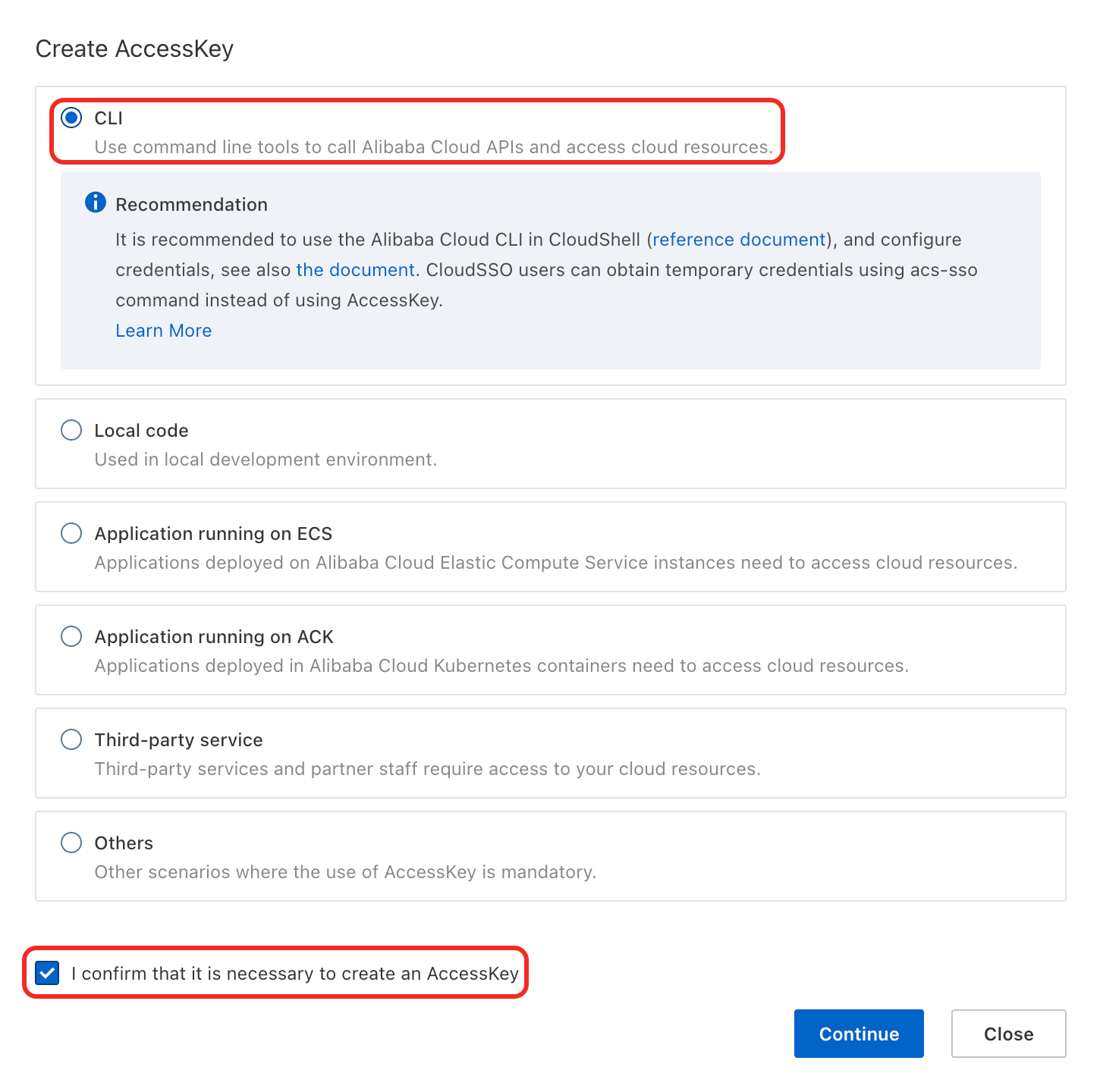Select the CLI radio button

(x=71, y=118)
